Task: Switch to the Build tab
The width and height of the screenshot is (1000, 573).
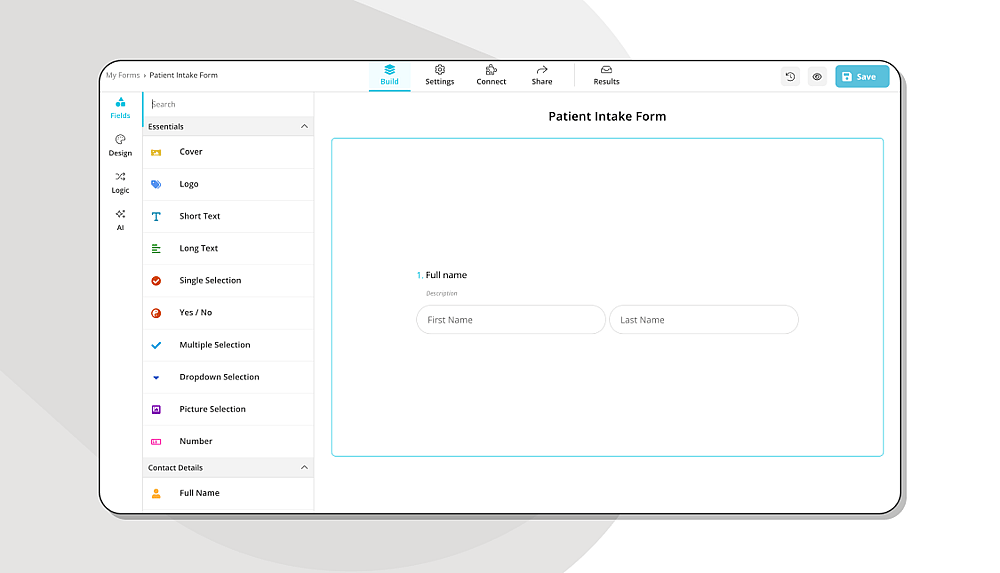Action: 389,75
